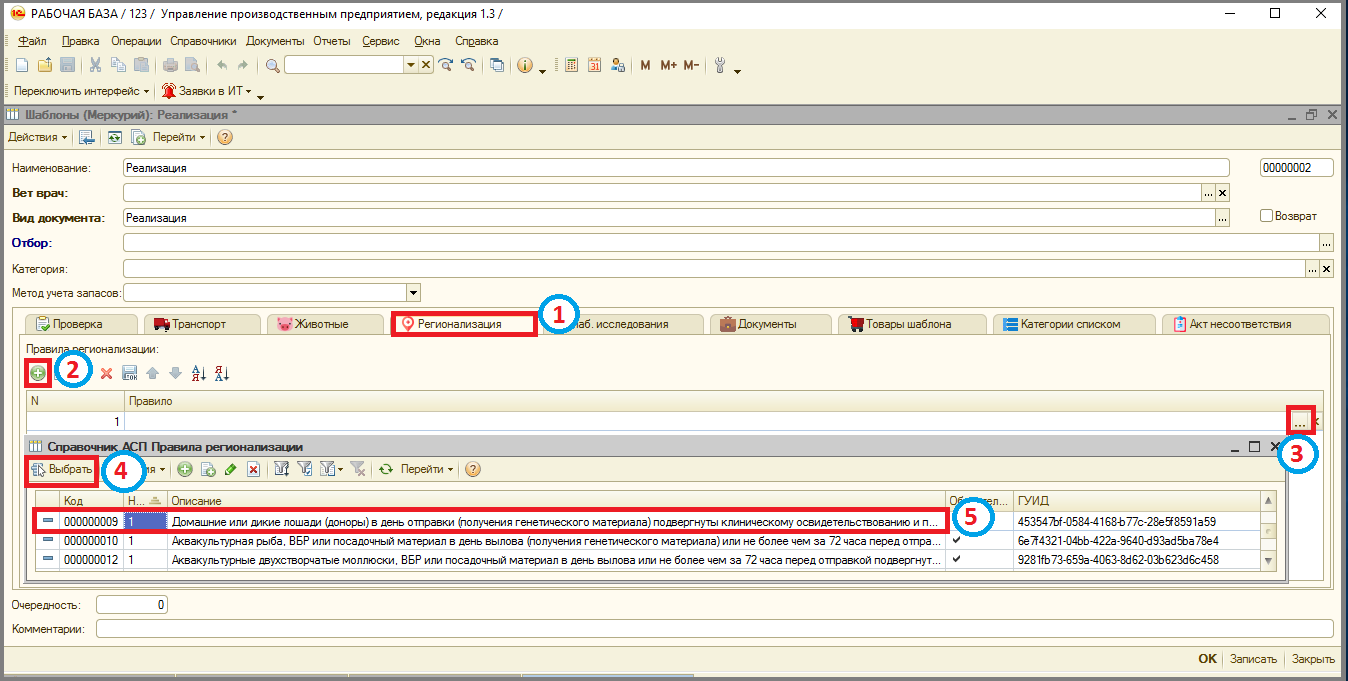Switch to Товары шаблона tab
1348x681 pixels.
click(911, 324)
